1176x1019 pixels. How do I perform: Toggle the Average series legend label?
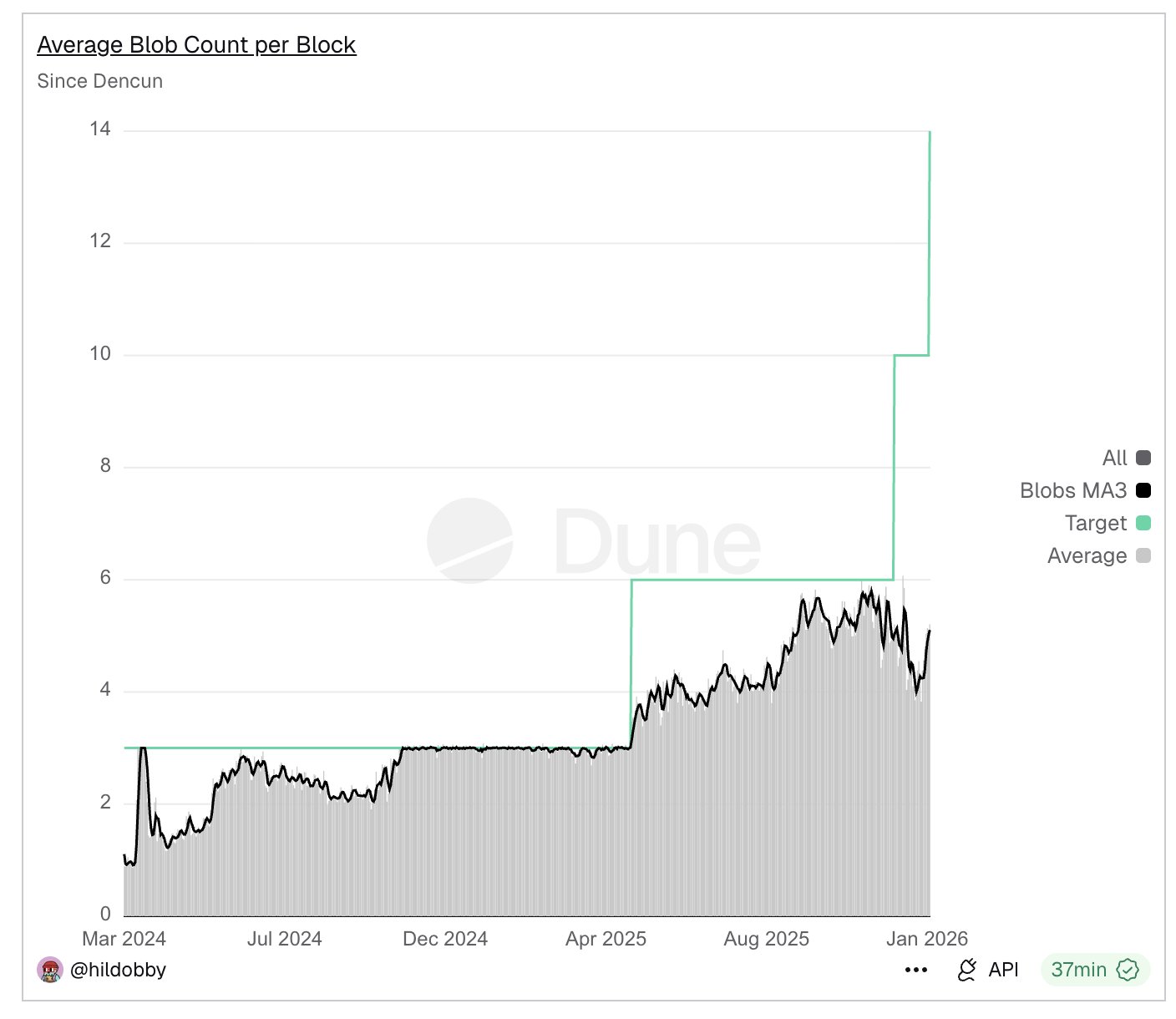click(1087, 555)
